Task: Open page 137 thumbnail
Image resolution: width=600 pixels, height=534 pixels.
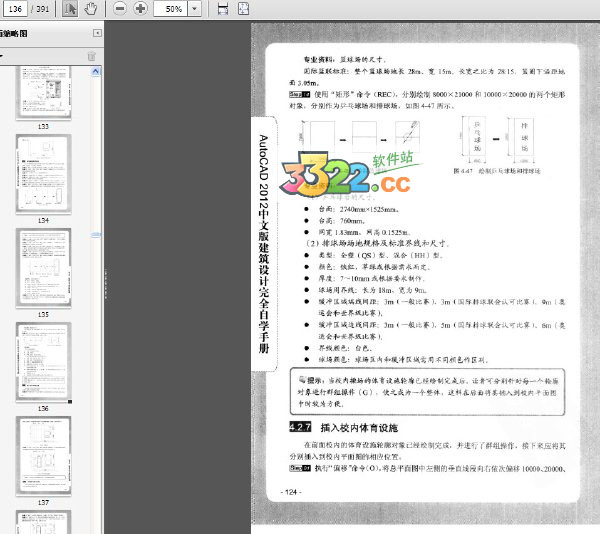Action: (x=43, y=456)
